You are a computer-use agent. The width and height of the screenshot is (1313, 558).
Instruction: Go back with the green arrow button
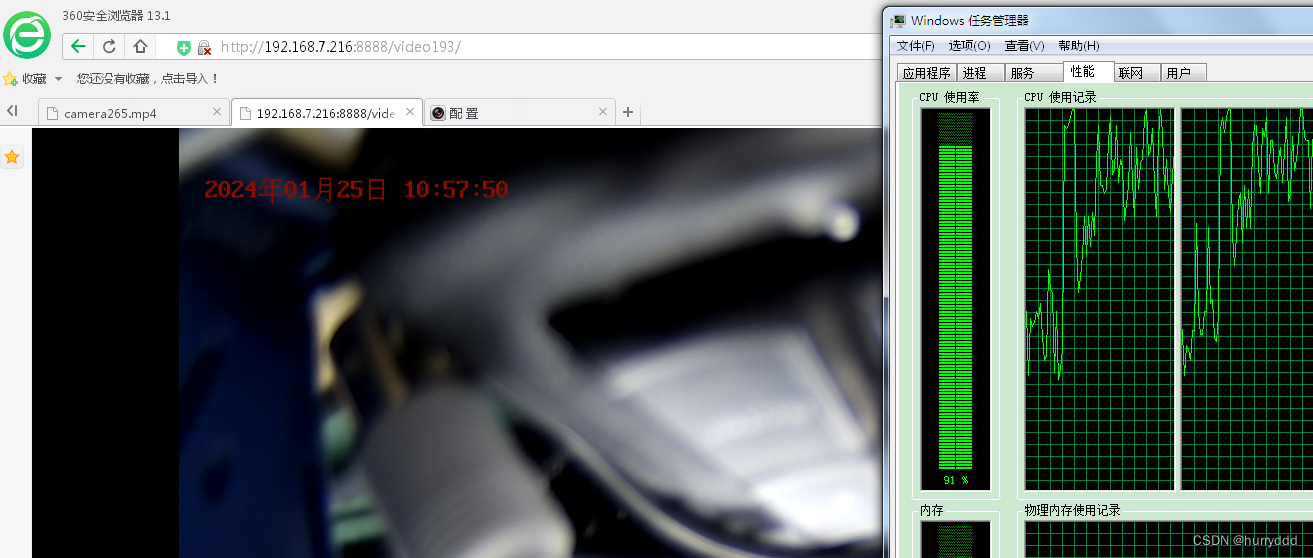[x=78, y=46]
